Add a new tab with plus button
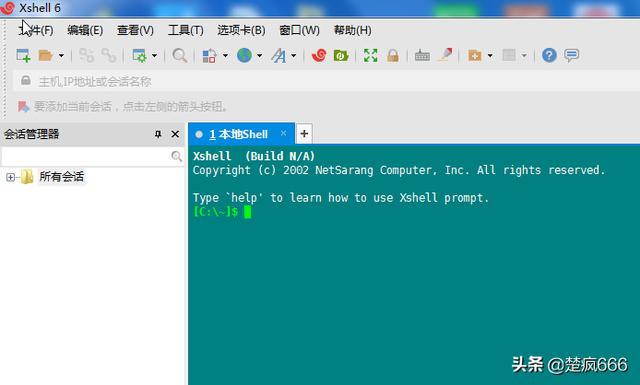This screenshot has height=385, width=640. pyautogui.click(x=304, y=134)
